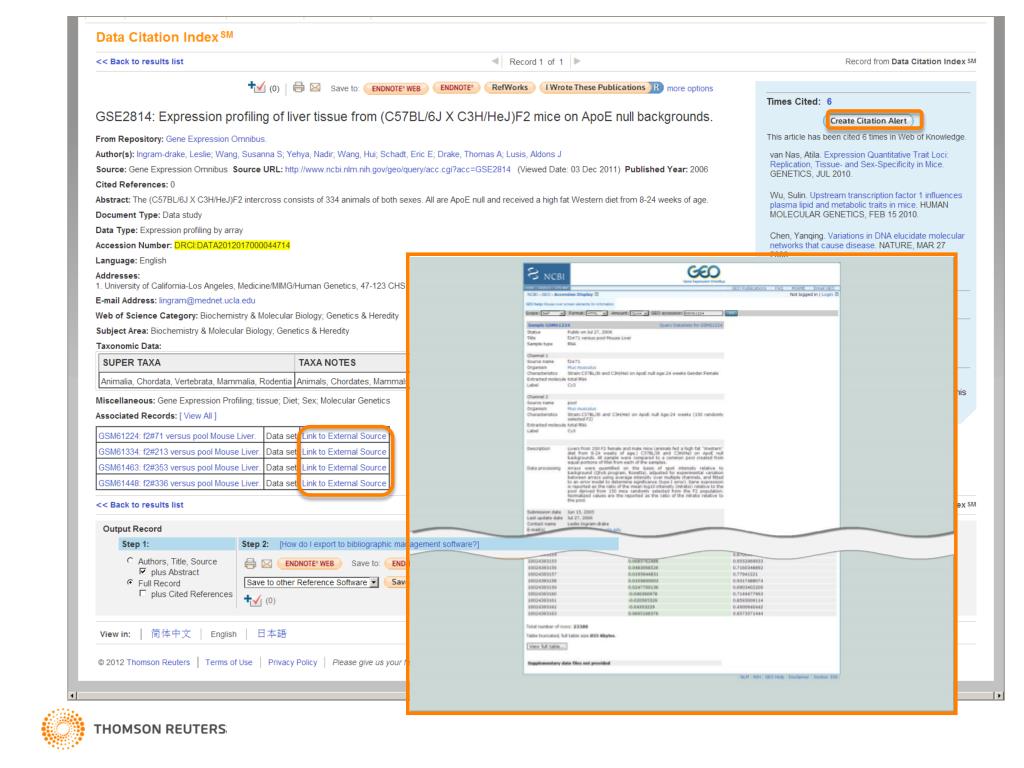Click ResearcherID badge beside I Wrote These Publications

[x=657, y=88]
